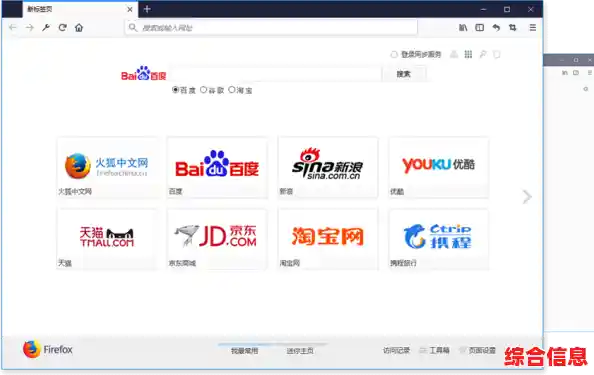
Task: Show next page of tiles with right chevron
Action: pyautogui.click(x=527, y=197)
